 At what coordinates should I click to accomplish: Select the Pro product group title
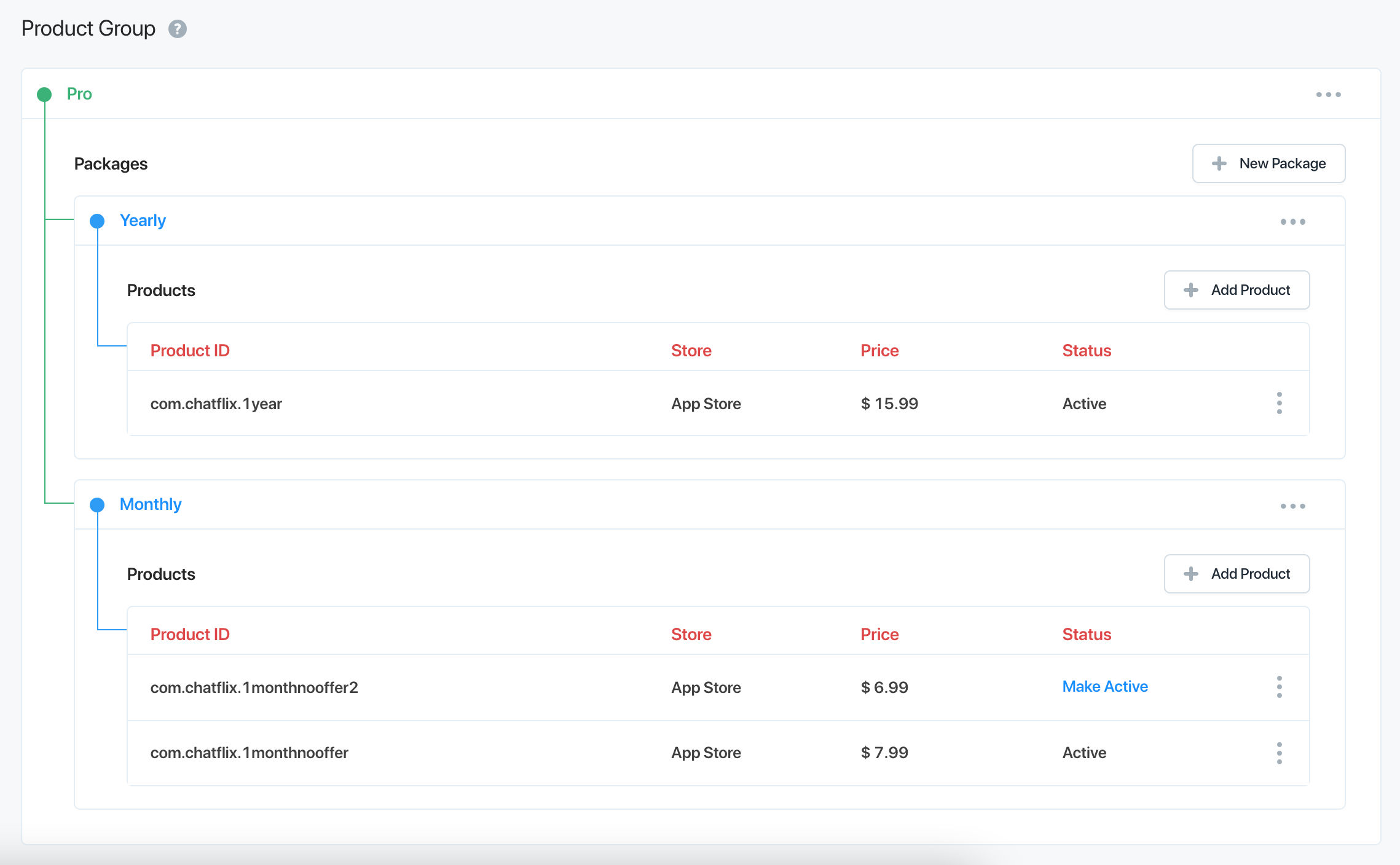(x=79, y=94)
